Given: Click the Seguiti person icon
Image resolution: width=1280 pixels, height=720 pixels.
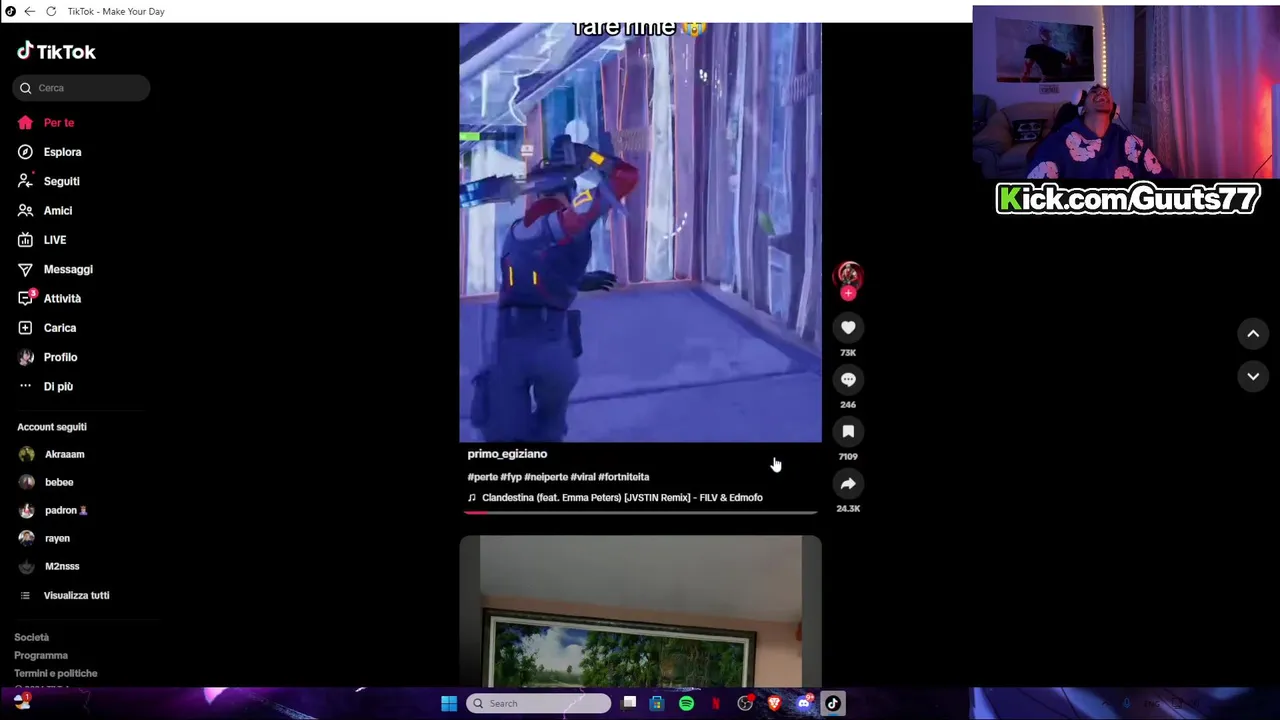Looking at the screenshot, I should point(25,181).
